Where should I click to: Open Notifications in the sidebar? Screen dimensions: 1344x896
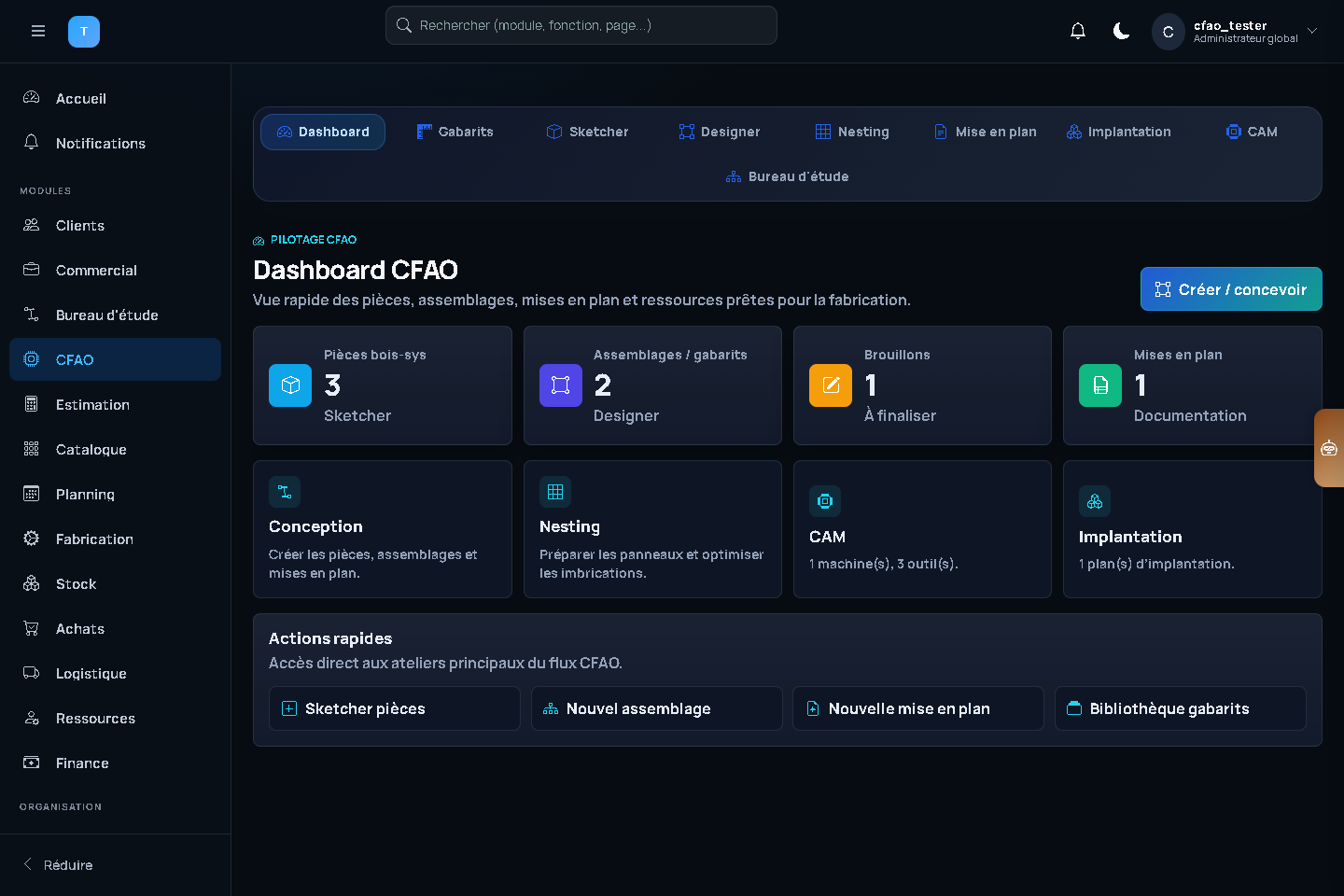click(x=115, y=143)
